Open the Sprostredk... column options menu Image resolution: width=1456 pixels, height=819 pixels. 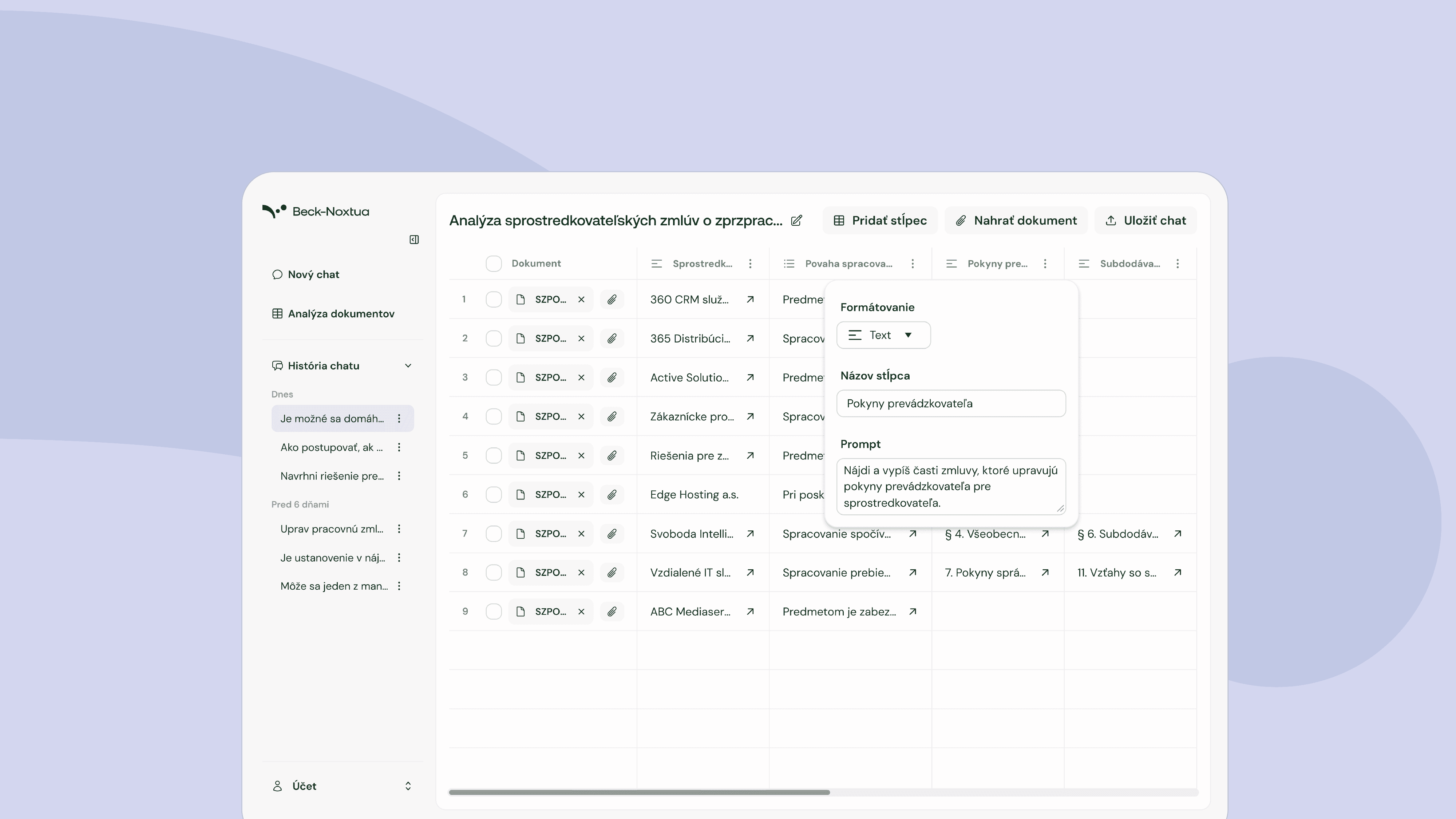pyautogui.click(x=750, y=264)
